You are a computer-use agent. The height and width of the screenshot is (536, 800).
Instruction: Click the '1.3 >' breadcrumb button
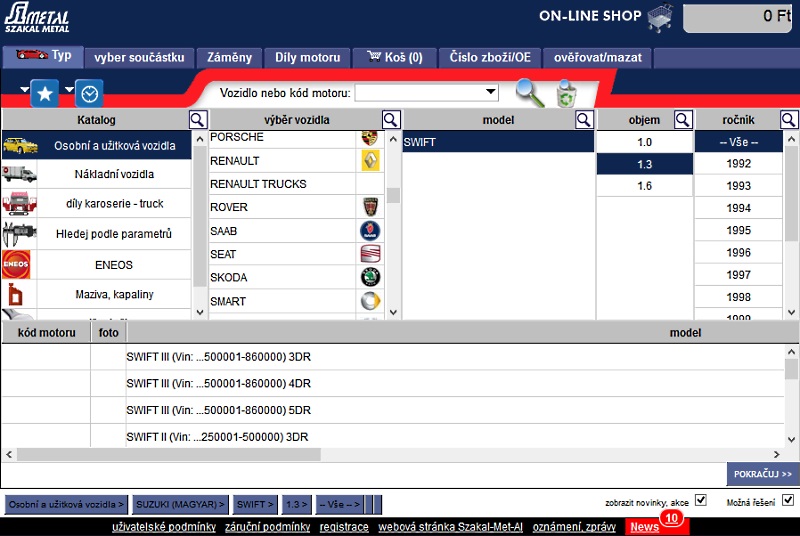click(x=296, y=504)
